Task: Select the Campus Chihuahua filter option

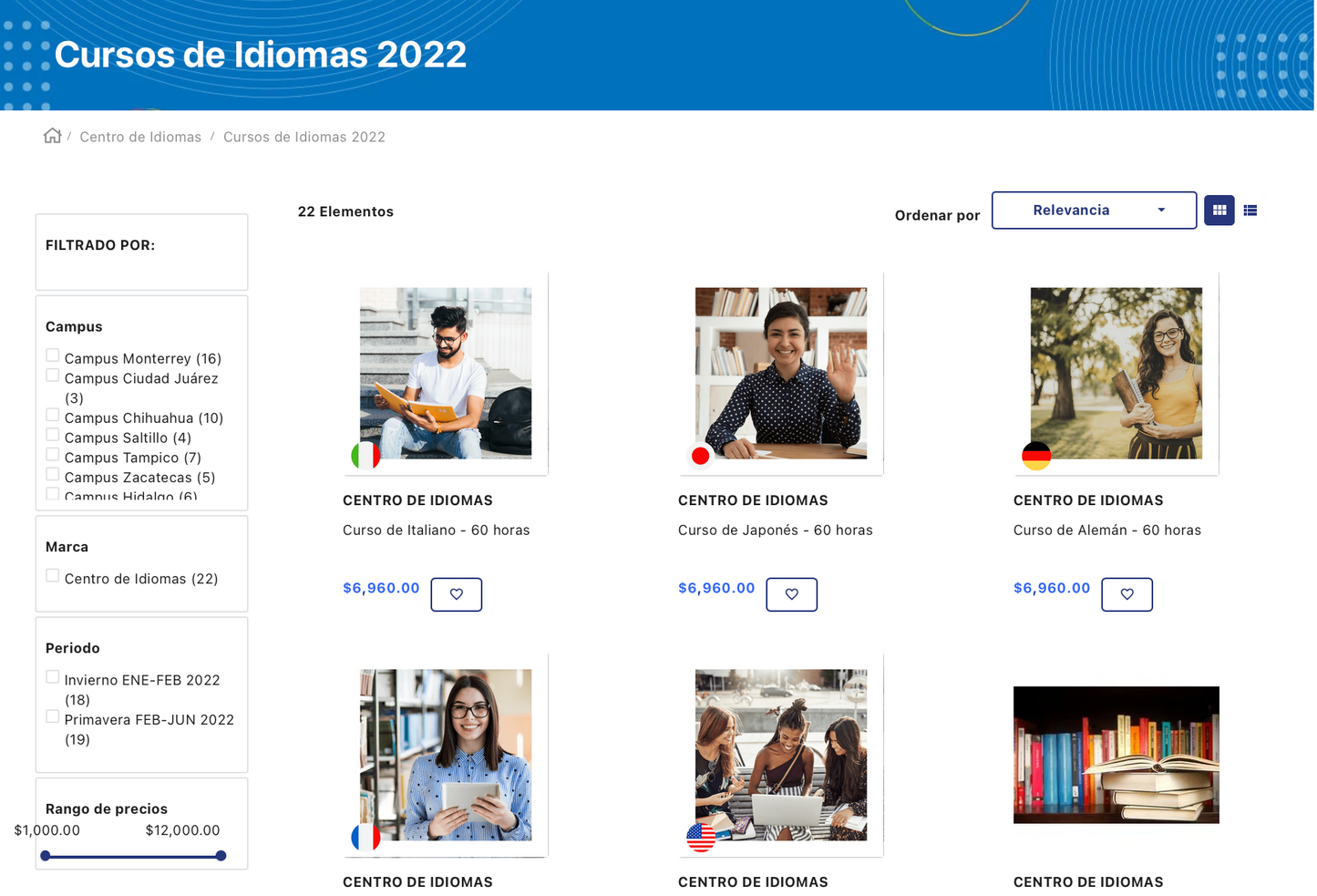Action: pyautogui.click(x=52, y=414)
